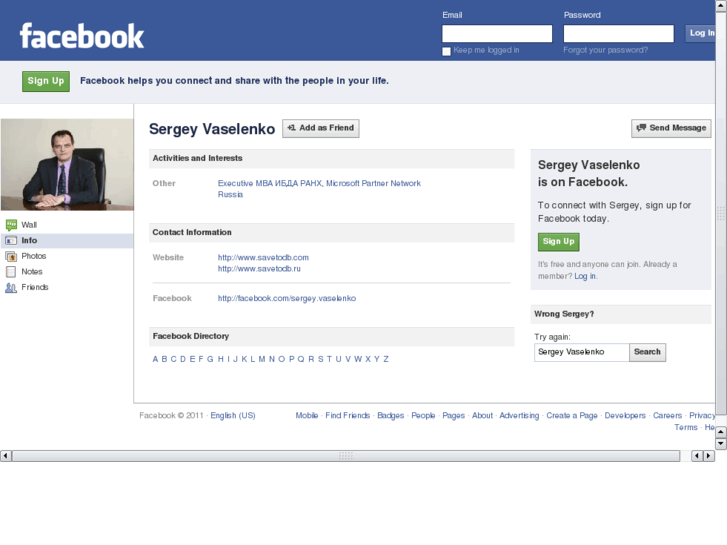Open directory letter M
The image size is (727, 545).
[262, 359]
